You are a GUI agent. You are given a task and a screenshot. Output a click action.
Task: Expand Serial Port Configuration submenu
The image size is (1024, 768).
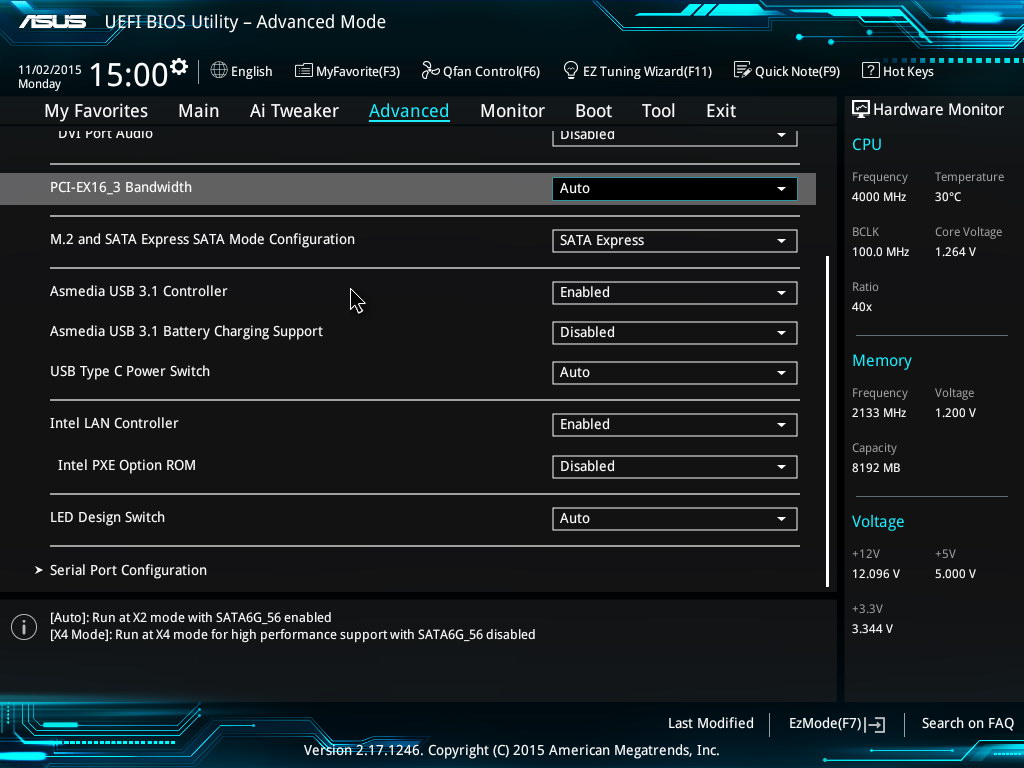tap(128, 570)
